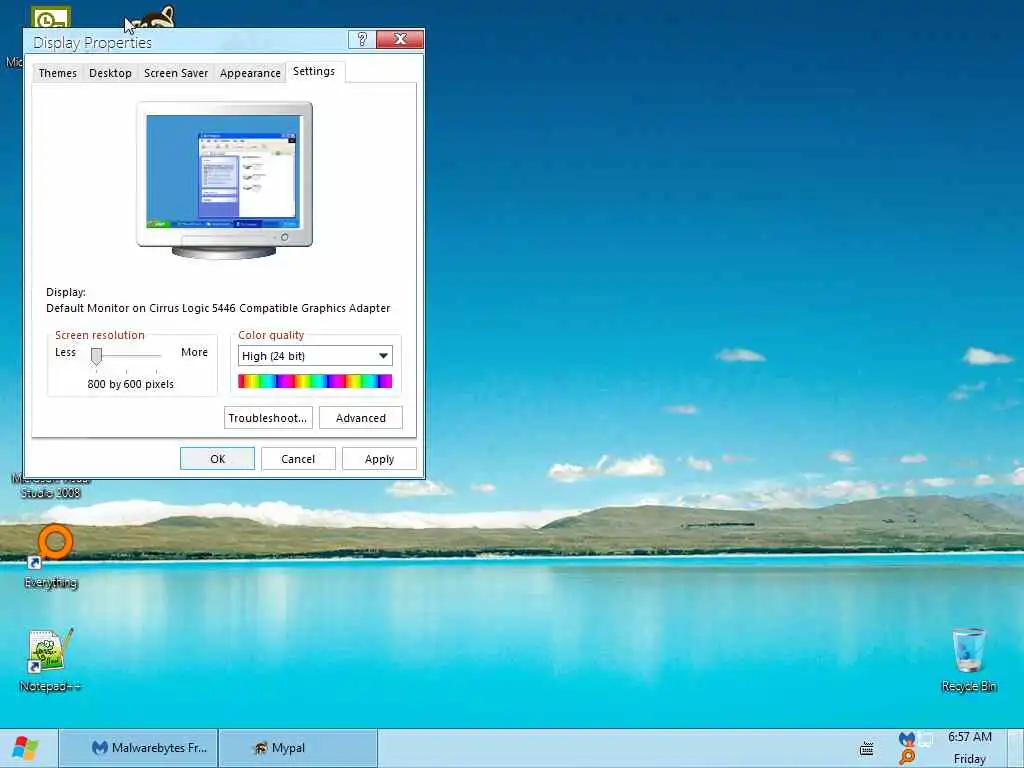
Task: Open the Appearance tab
Action: coord(250,73)
